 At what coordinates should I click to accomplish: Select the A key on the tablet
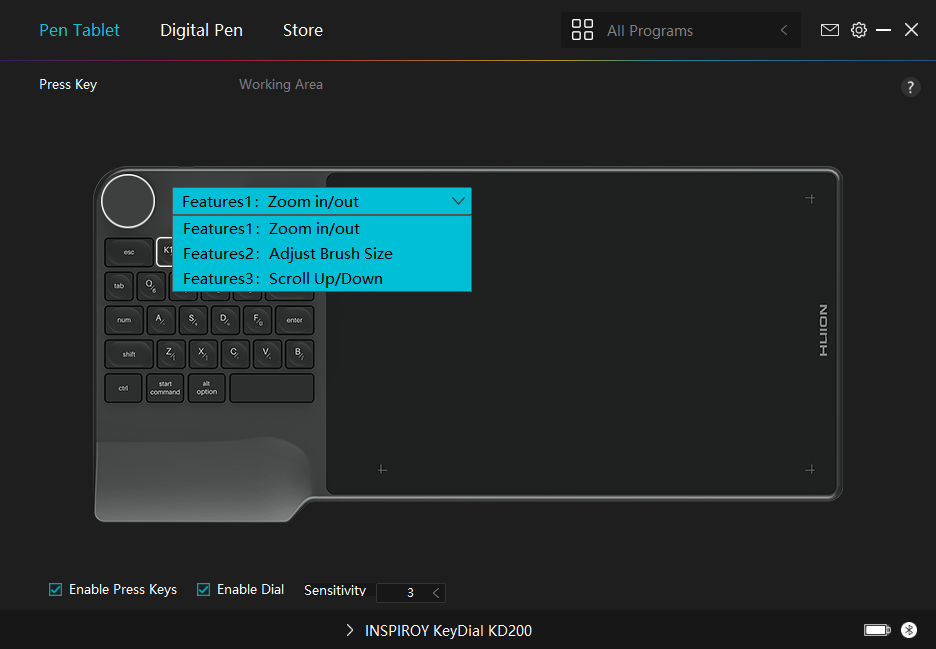click(161, 320)
